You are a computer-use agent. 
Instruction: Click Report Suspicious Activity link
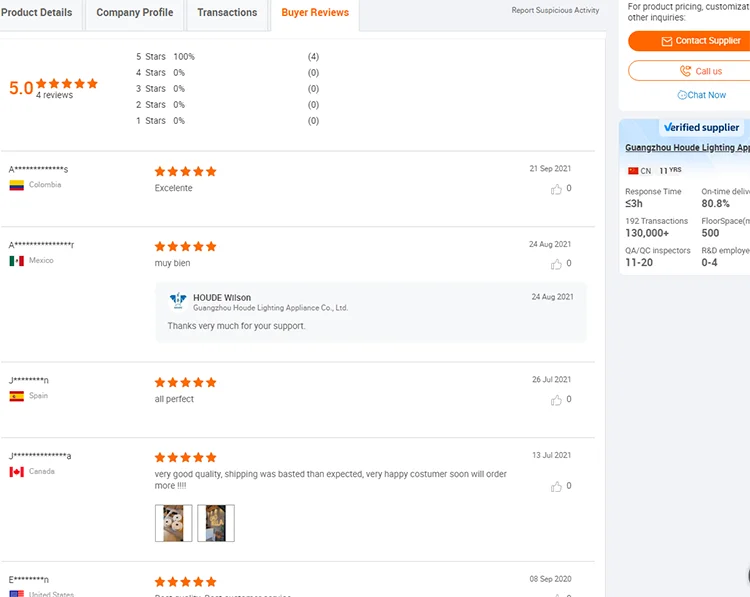click(555, 10)
